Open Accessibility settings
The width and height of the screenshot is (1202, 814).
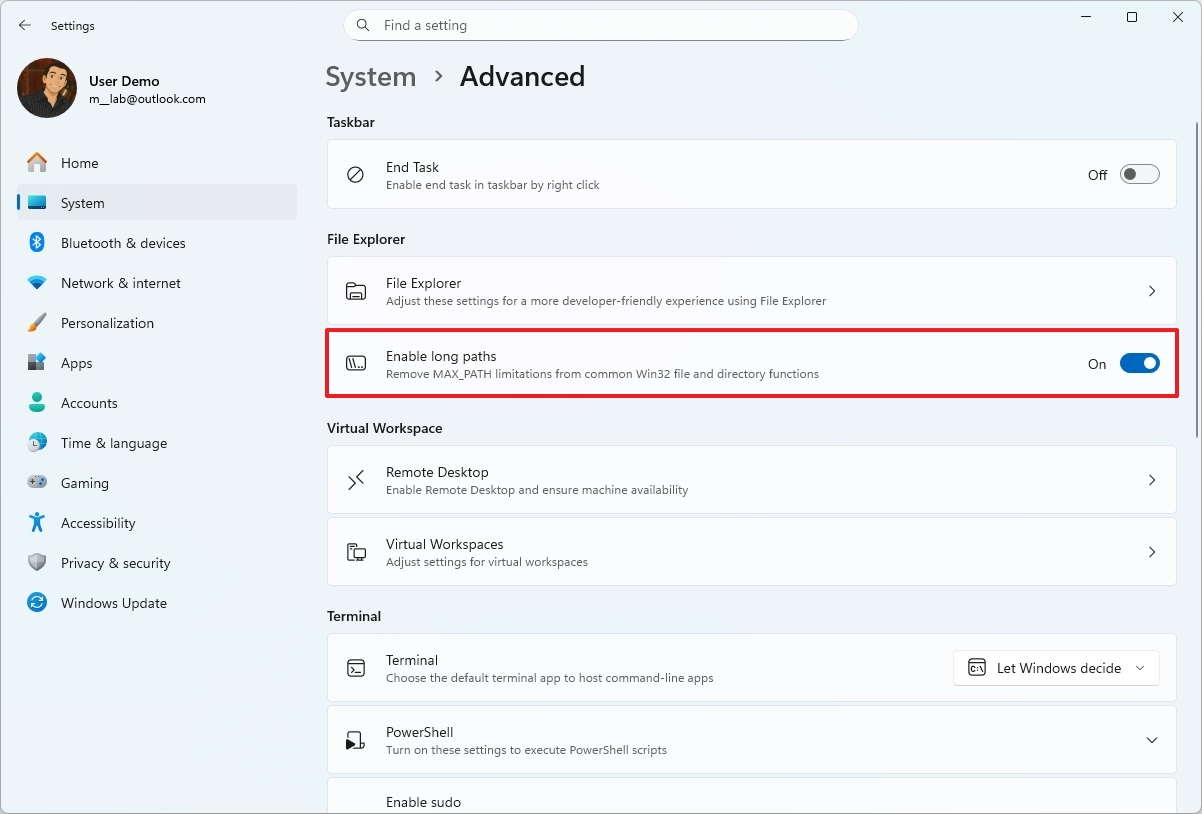click(97, 522)
